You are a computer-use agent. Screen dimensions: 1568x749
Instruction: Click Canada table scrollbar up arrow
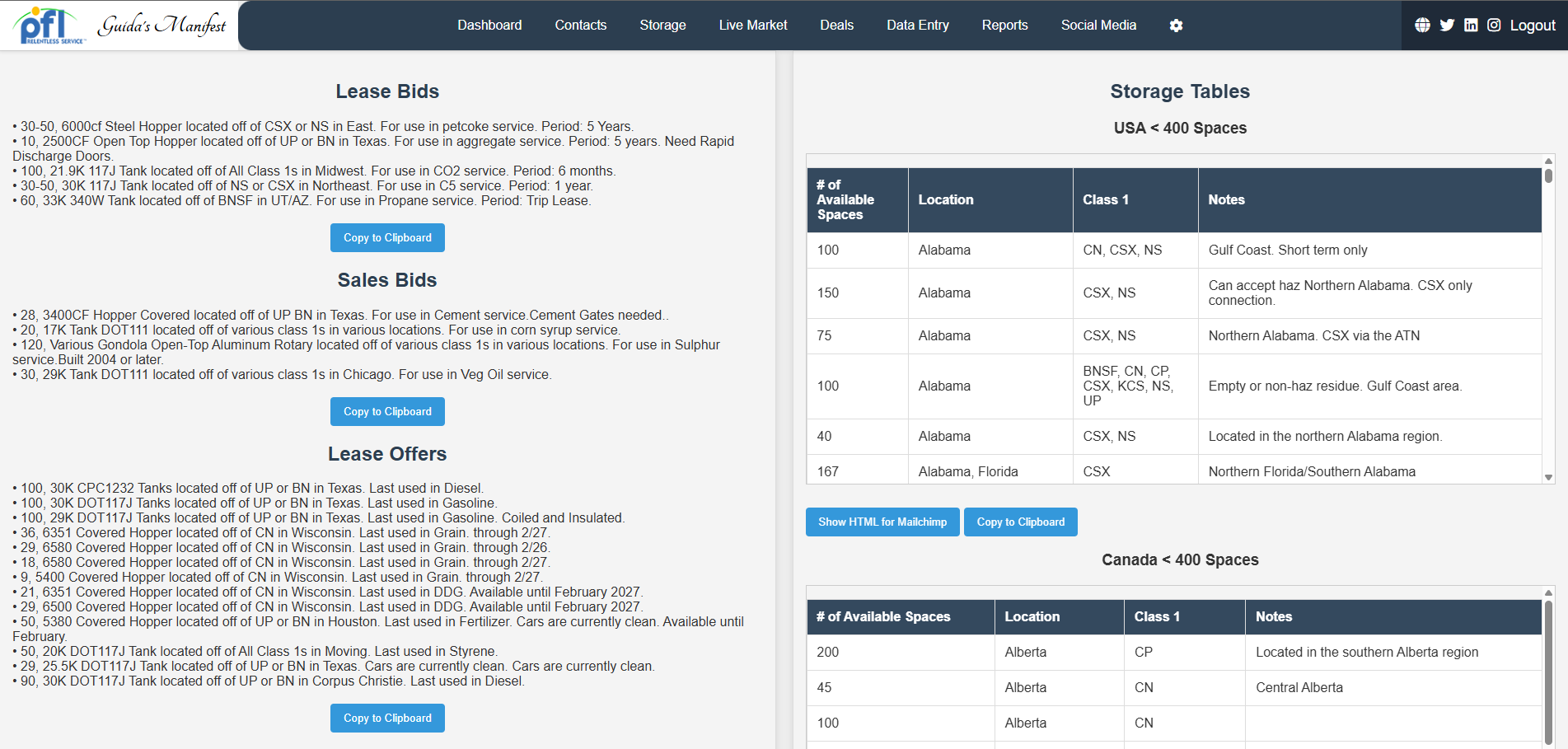coord(1548,592)
